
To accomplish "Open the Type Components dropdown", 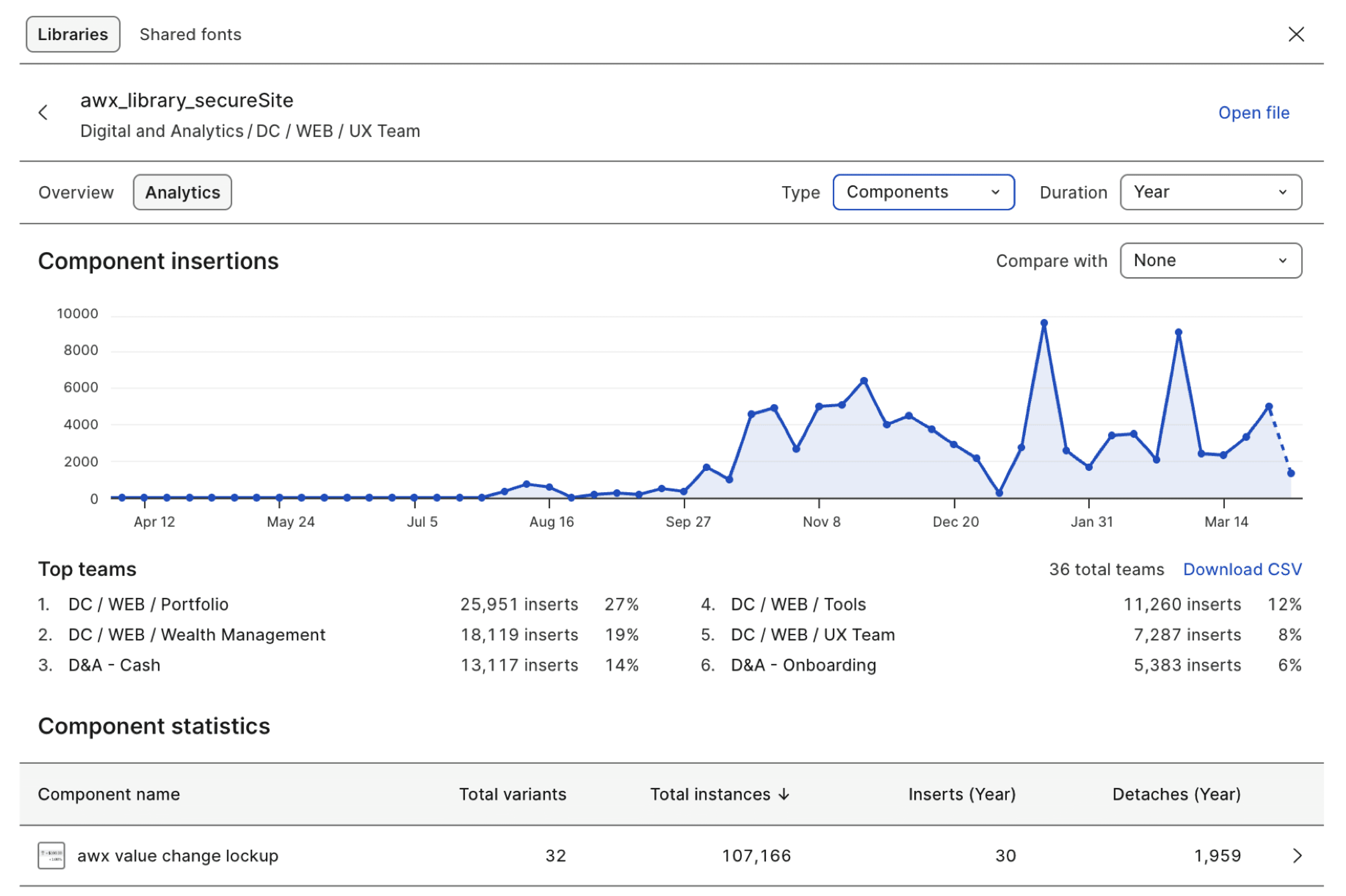I will [923, 192].
